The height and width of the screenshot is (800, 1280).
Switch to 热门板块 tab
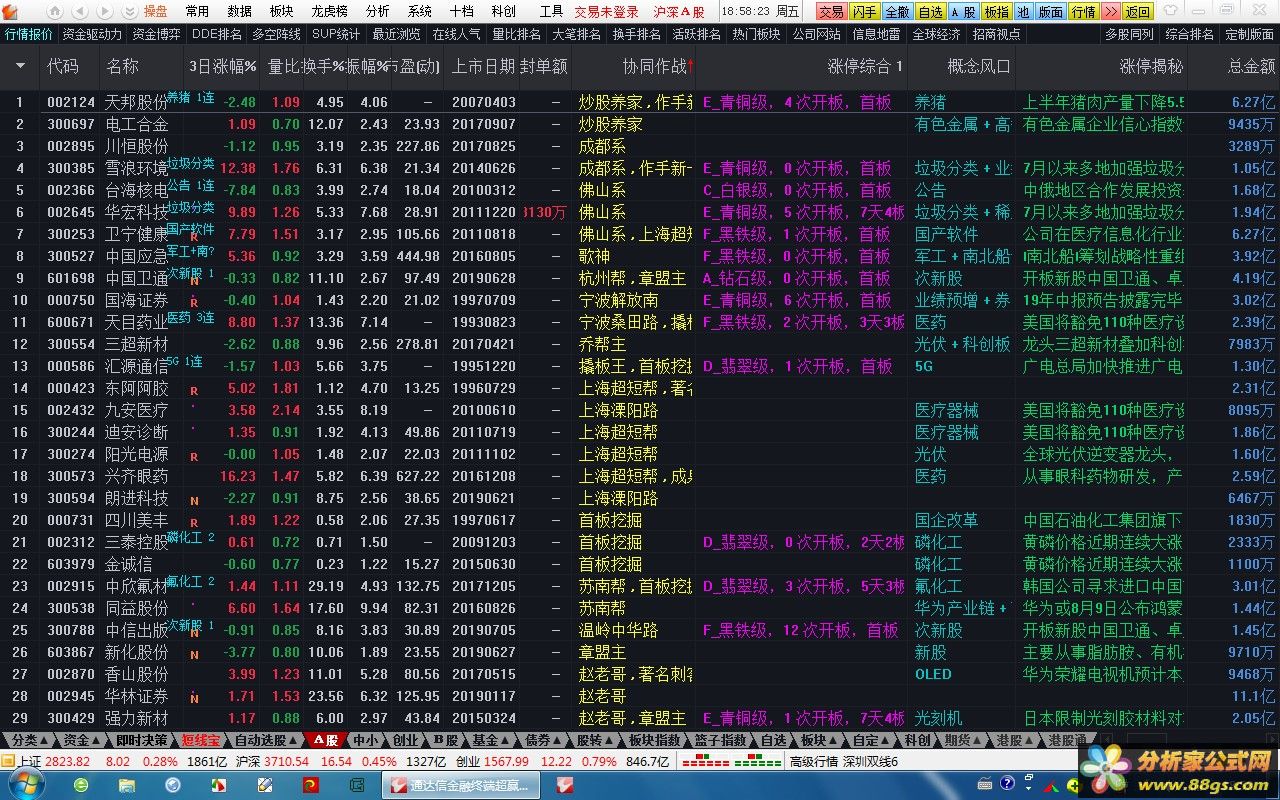point(756,34)
